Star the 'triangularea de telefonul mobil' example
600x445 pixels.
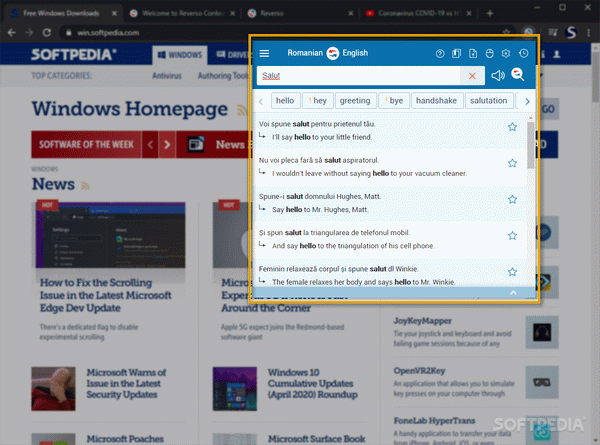tap(512, 236)
